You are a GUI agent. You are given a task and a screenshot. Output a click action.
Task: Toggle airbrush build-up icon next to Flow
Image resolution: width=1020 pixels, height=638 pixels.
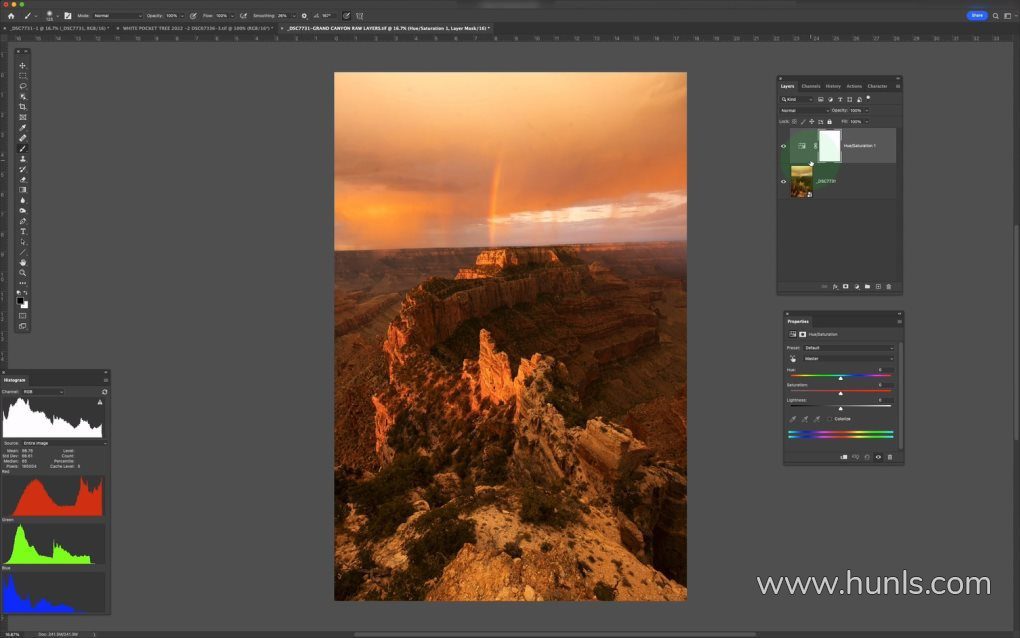click(x=243, y=16)
